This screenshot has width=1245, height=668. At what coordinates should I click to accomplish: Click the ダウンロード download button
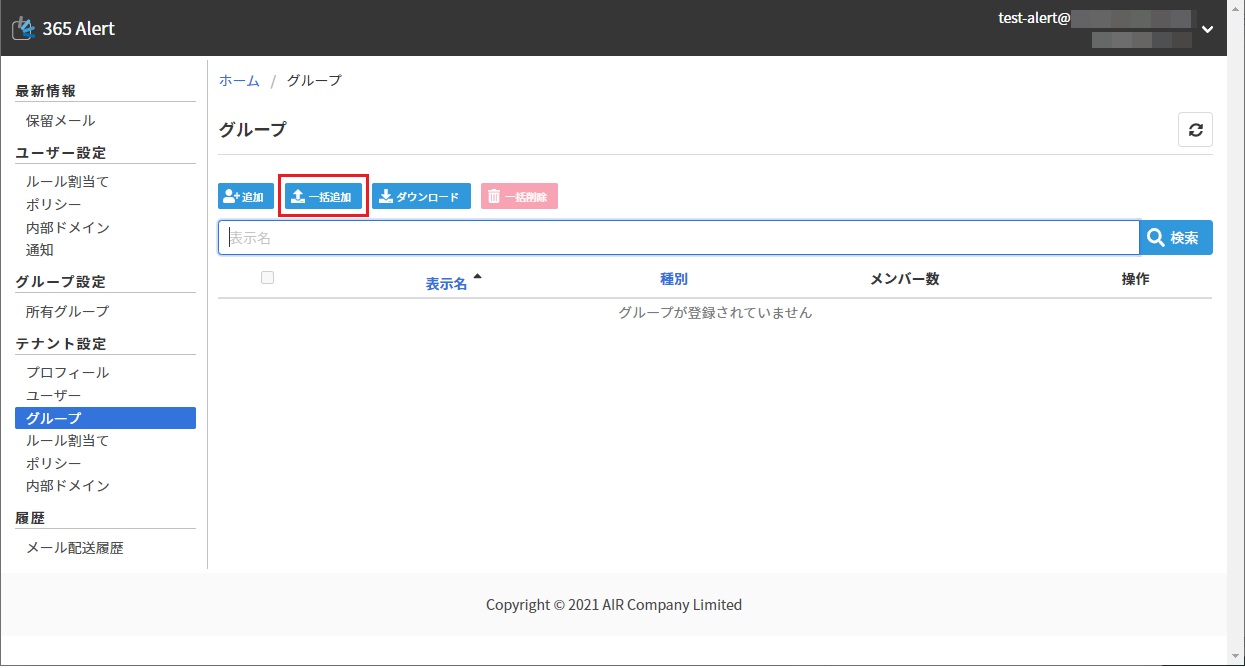[421, 197]
